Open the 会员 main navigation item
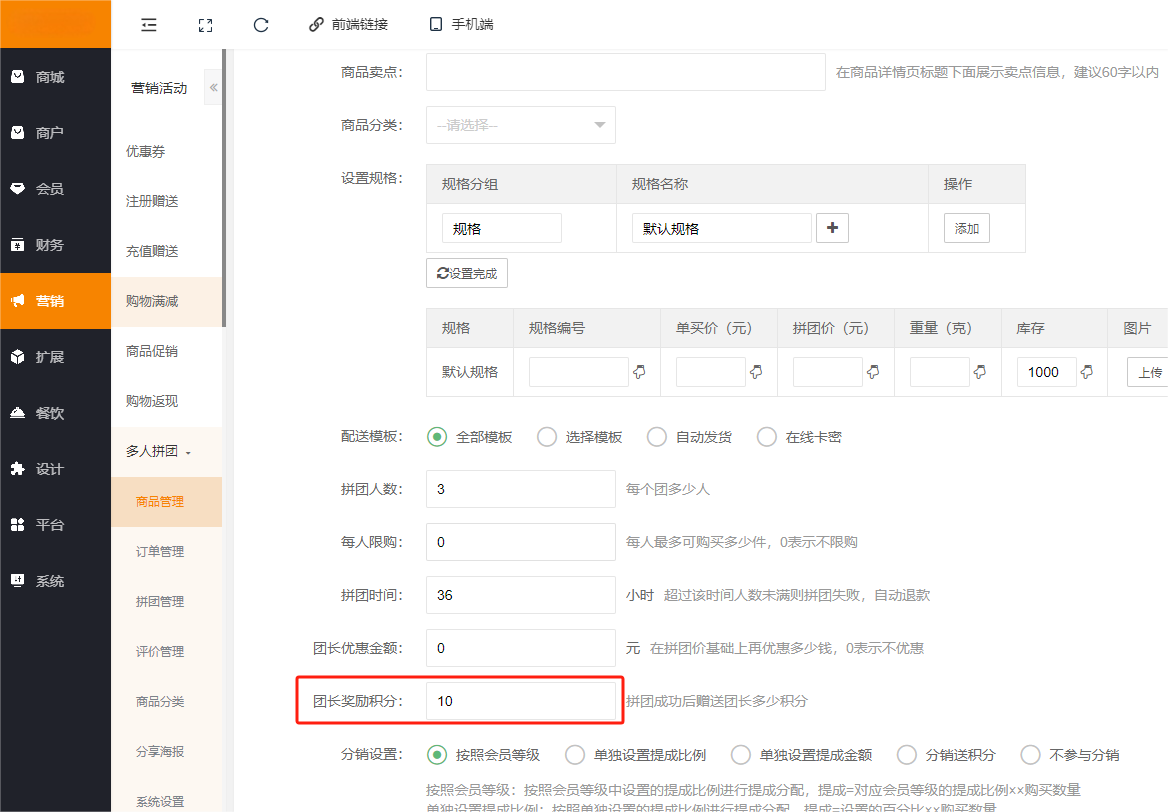 (x=49, y=189)
